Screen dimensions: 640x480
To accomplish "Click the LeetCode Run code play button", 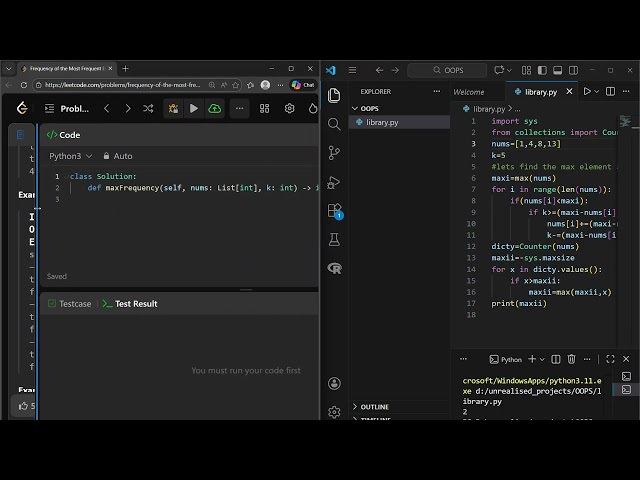I will point(194,108).
